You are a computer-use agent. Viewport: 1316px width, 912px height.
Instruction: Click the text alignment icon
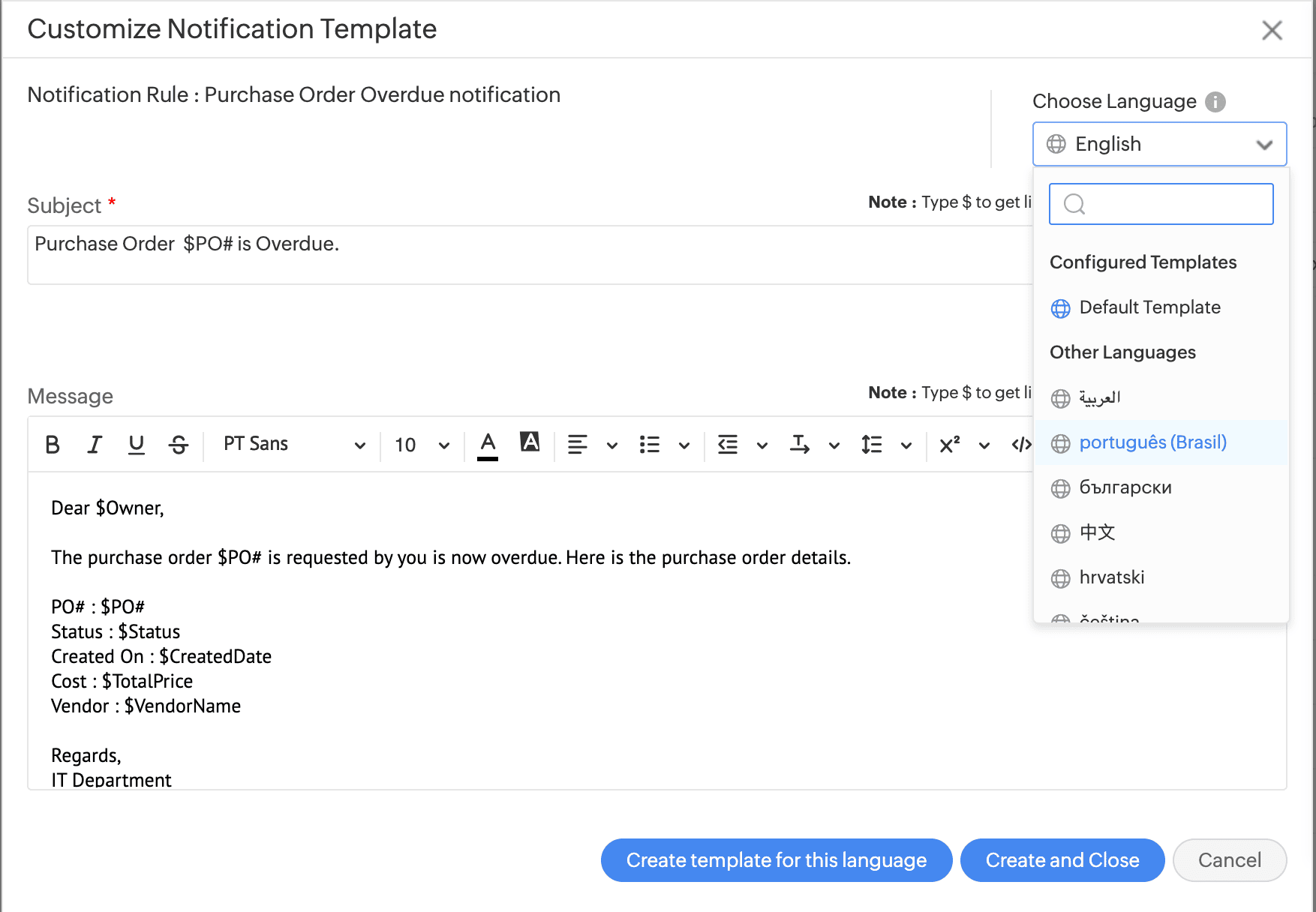(x=577, y=445)
